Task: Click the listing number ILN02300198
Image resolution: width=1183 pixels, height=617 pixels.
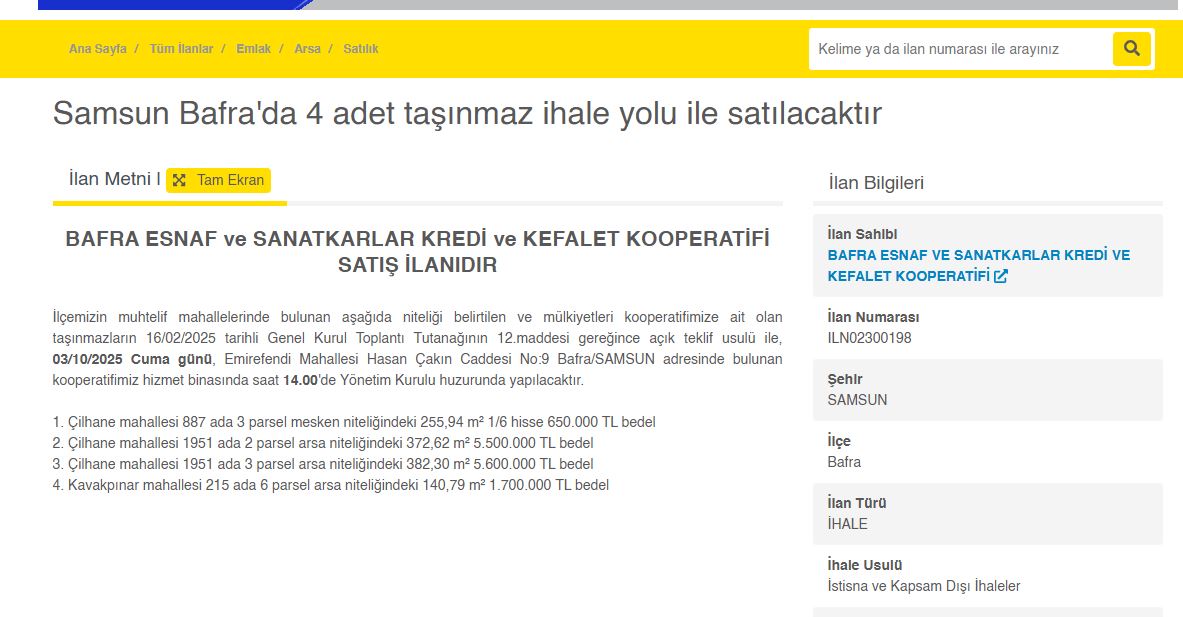Action: (x=869, y=338)
